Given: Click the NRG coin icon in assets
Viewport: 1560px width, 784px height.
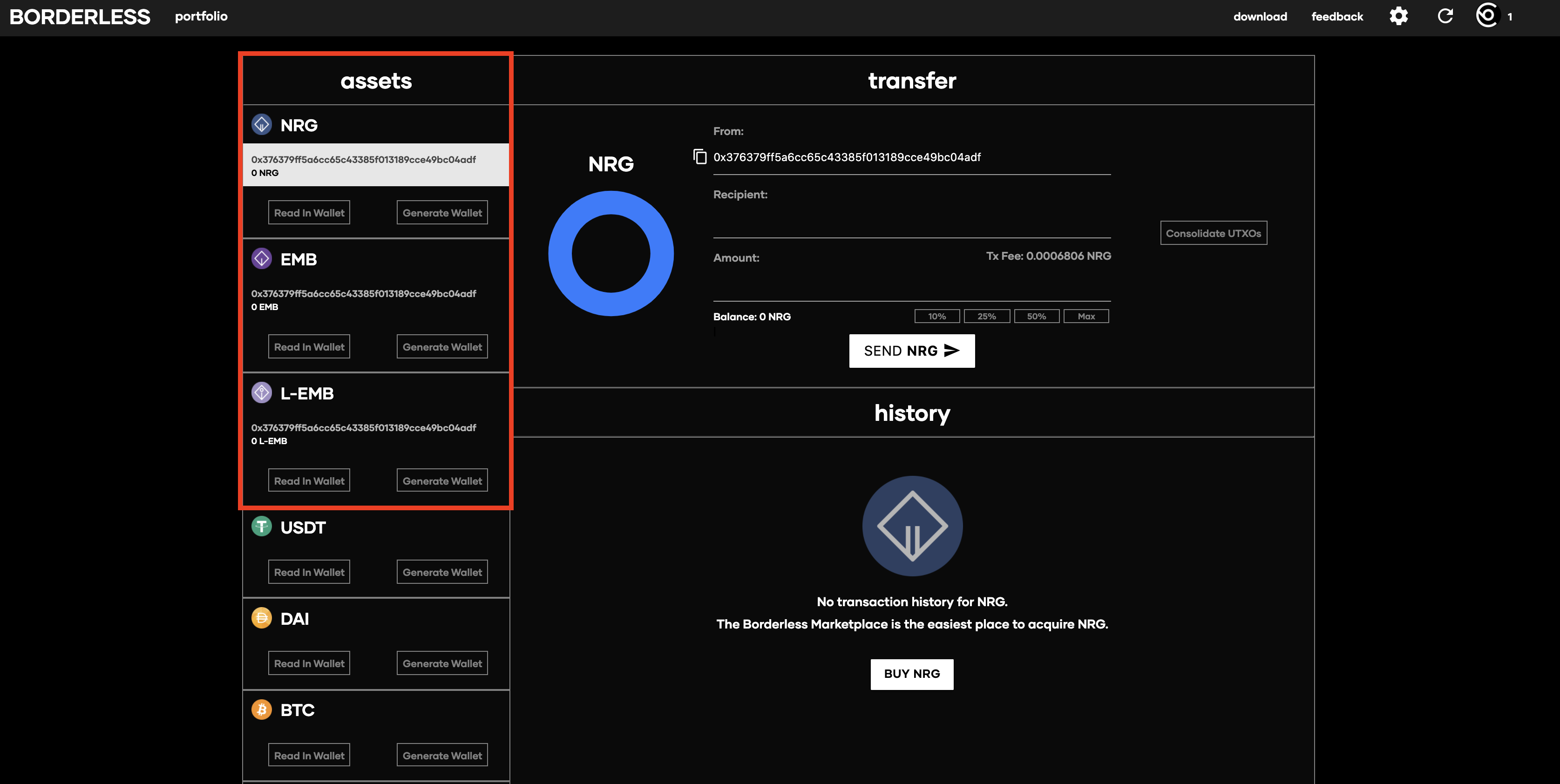Looking at the screenshot, I should tap(262, 125).
